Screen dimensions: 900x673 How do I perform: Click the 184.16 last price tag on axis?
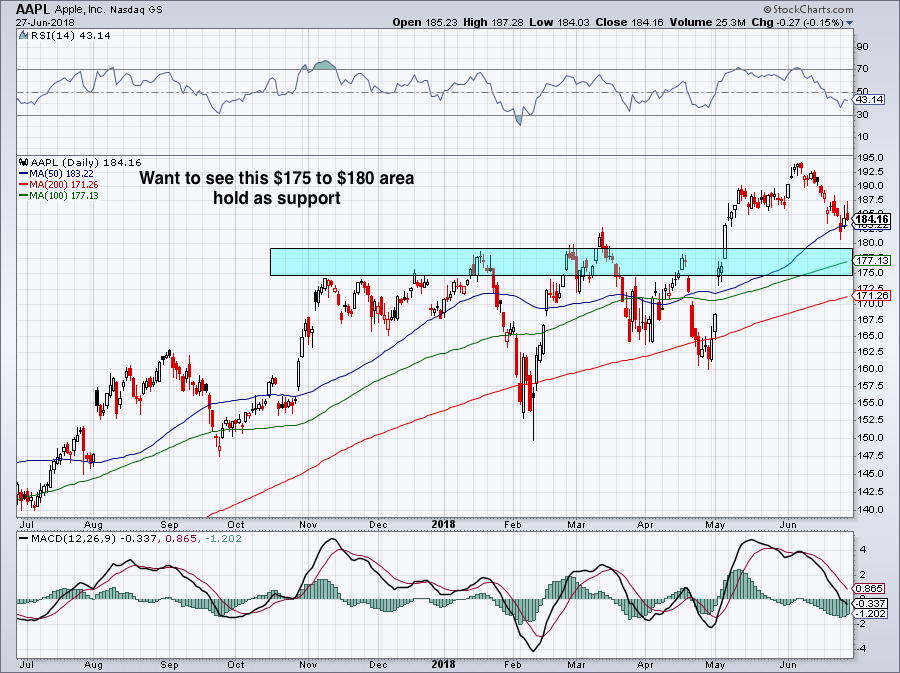[872, 219]
